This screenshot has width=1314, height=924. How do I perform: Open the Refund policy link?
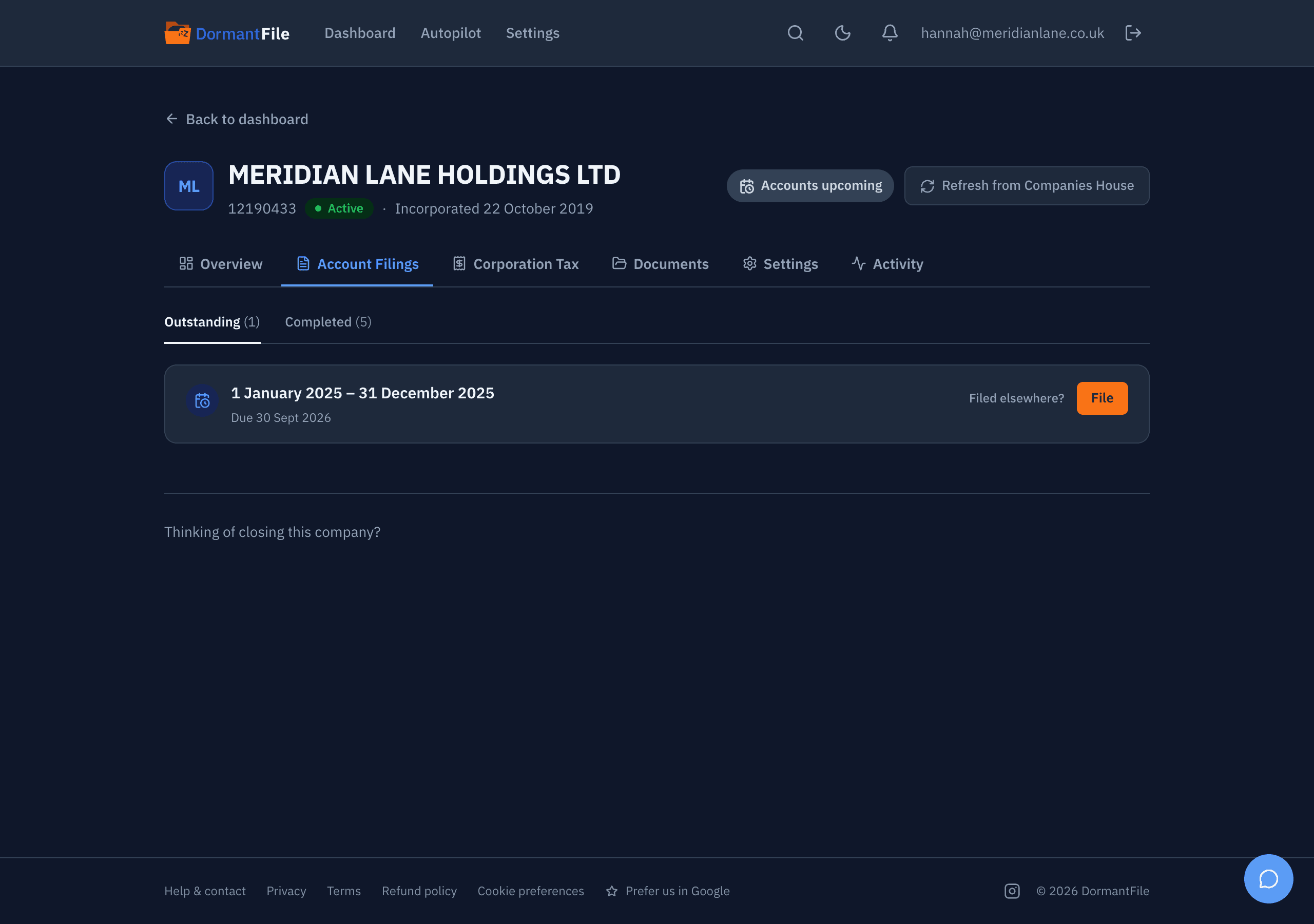(419, 891)
